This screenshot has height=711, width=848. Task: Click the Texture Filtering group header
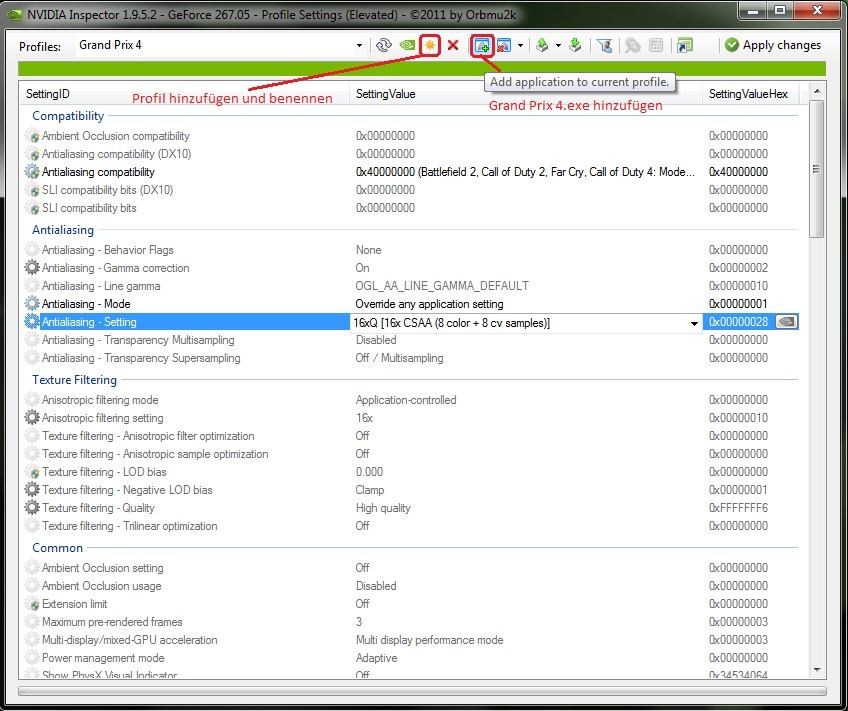(75, 380)
